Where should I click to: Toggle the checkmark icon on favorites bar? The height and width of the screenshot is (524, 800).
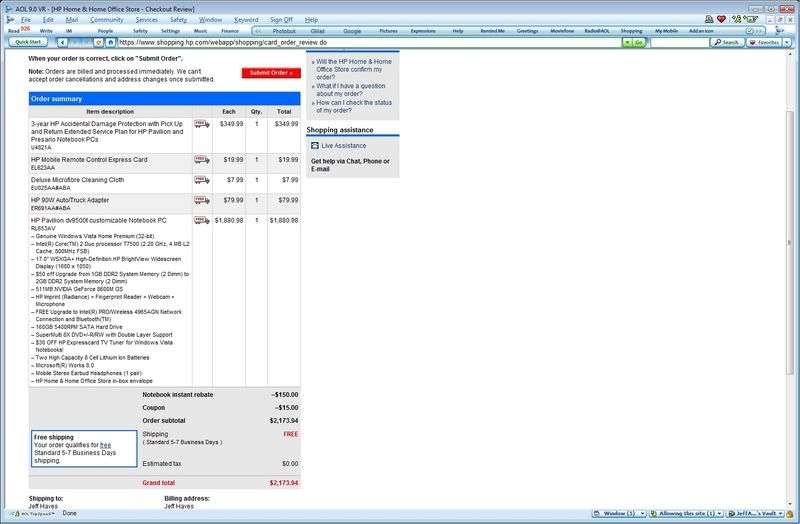(749, 31)
